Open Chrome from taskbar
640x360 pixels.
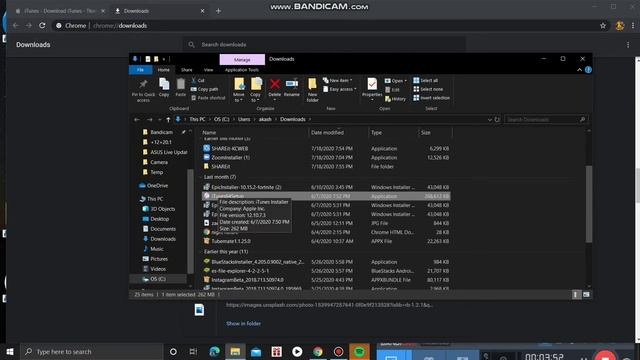pos(318,351)
